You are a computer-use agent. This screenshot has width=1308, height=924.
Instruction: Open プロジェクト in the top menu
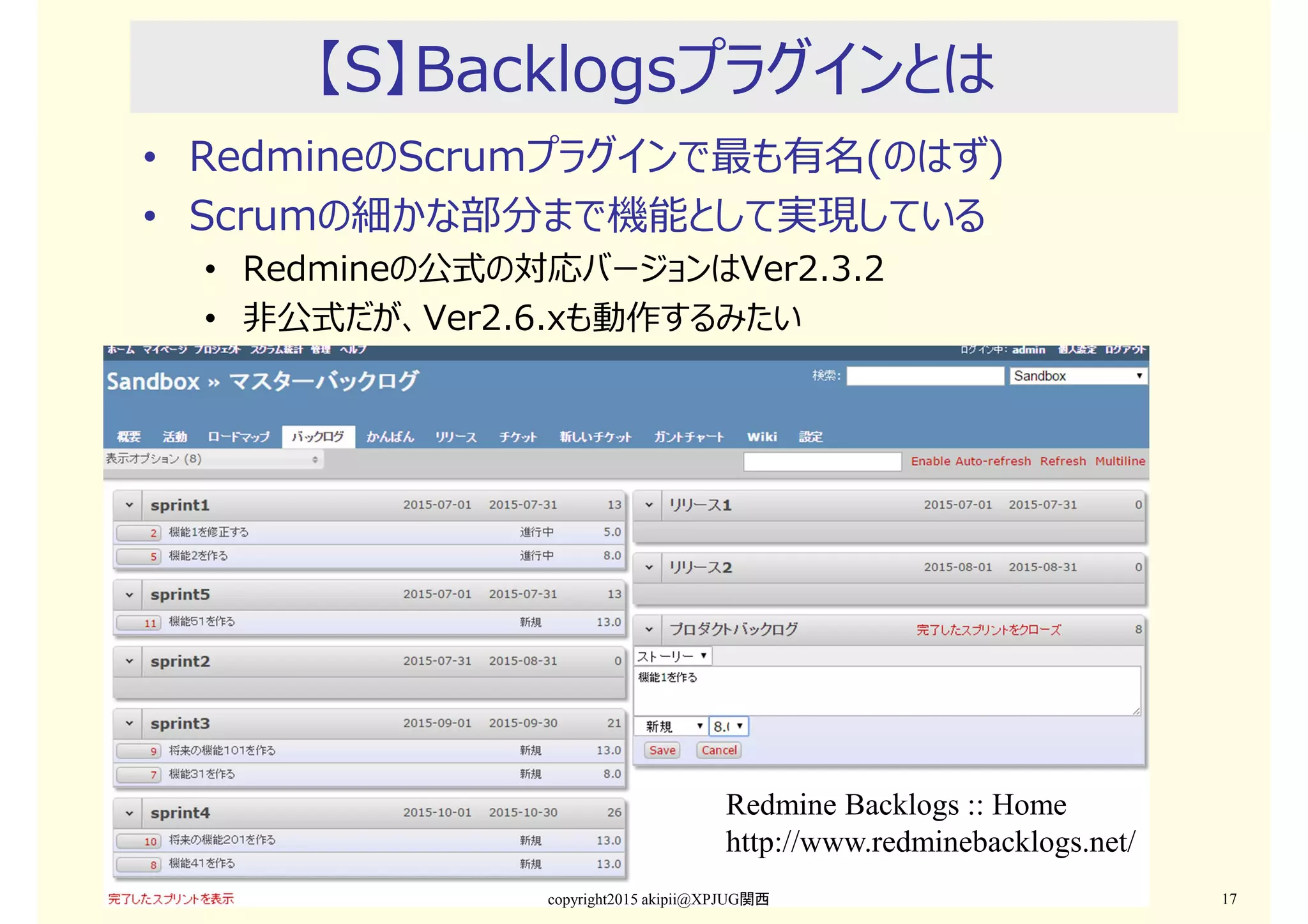pos(217,349)
